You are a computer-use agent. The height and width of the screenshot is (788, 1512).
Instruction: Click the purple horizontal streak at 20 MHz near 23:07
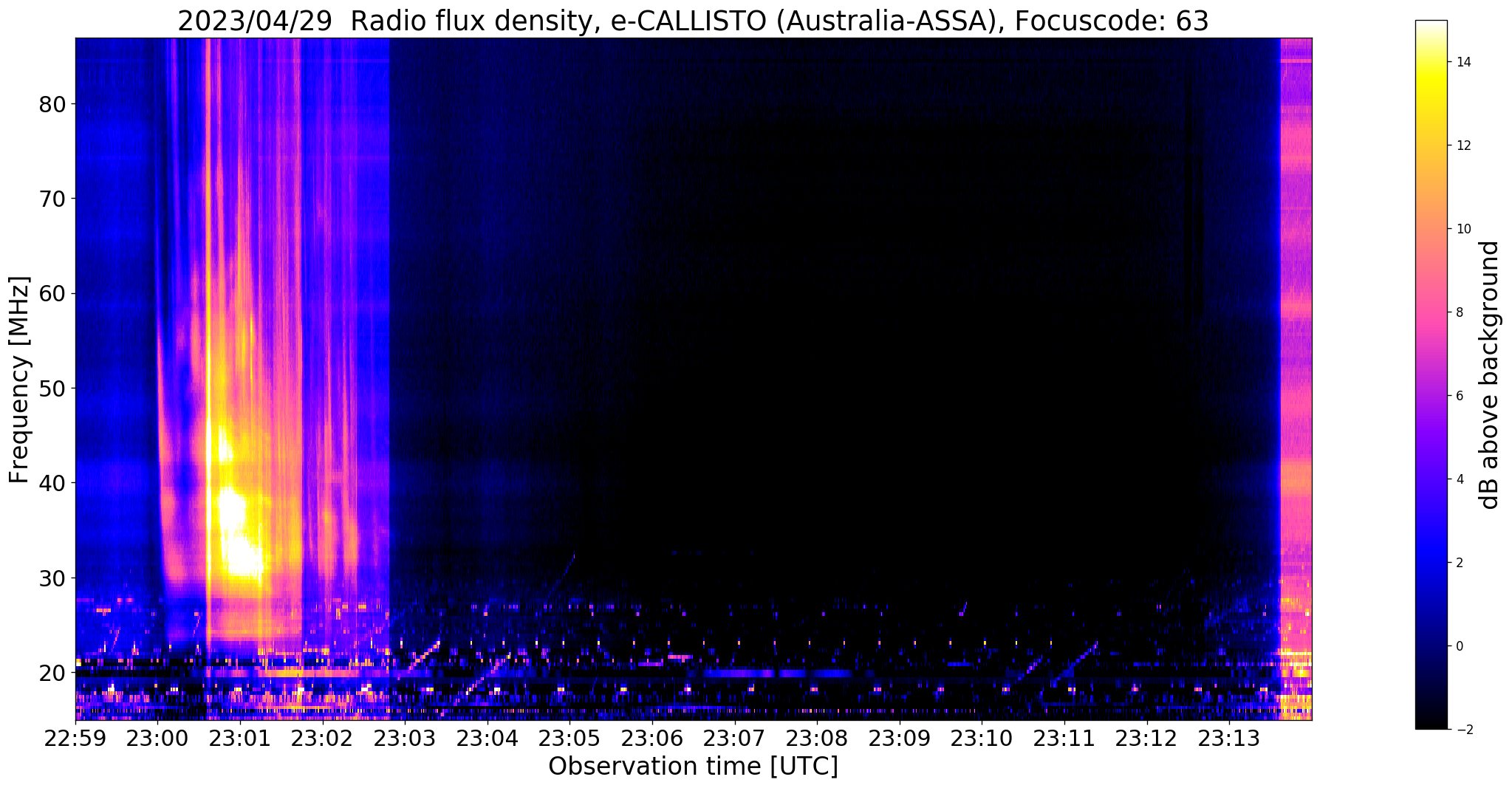[776, 674]
